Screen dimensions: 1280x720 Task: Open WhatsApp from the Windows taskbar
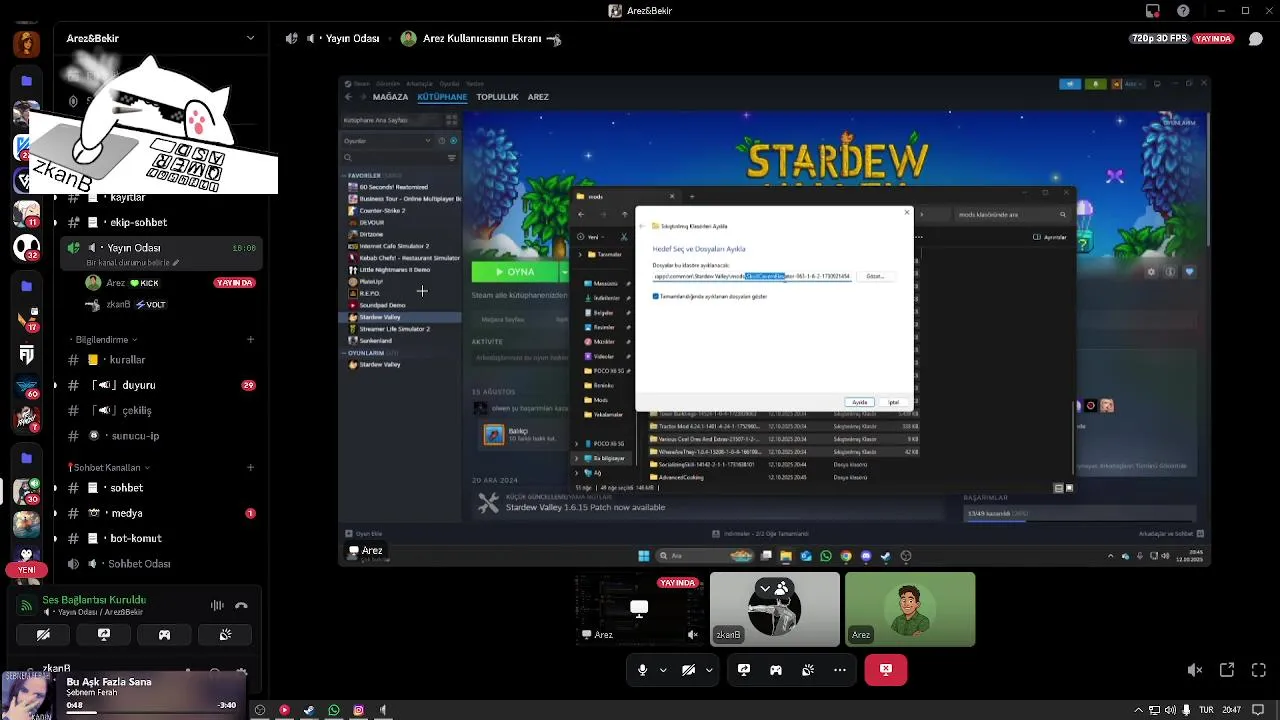(x=334, y=710)
